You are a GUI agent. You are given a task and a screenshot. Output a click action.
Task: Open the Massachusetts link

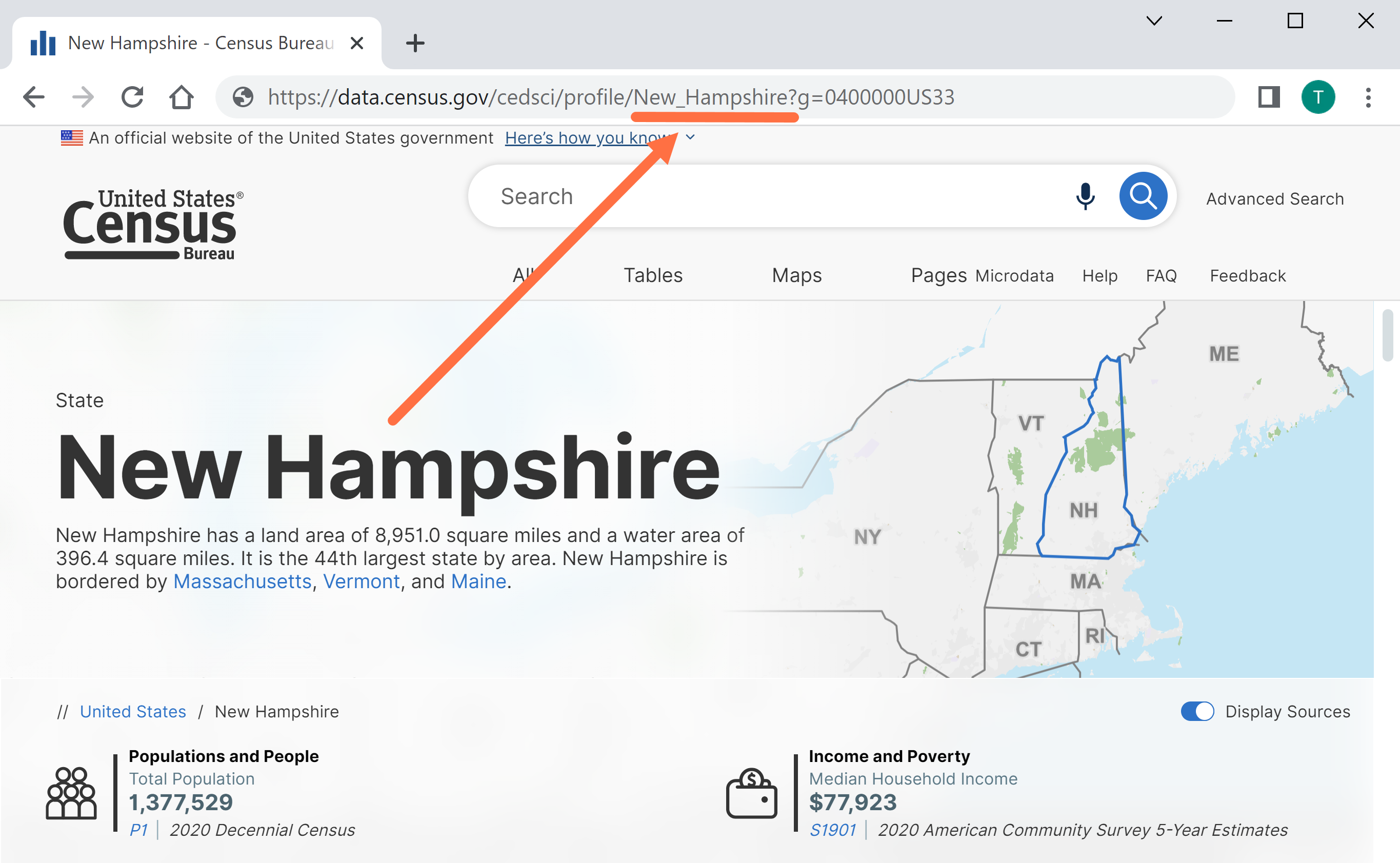(242, 581)
